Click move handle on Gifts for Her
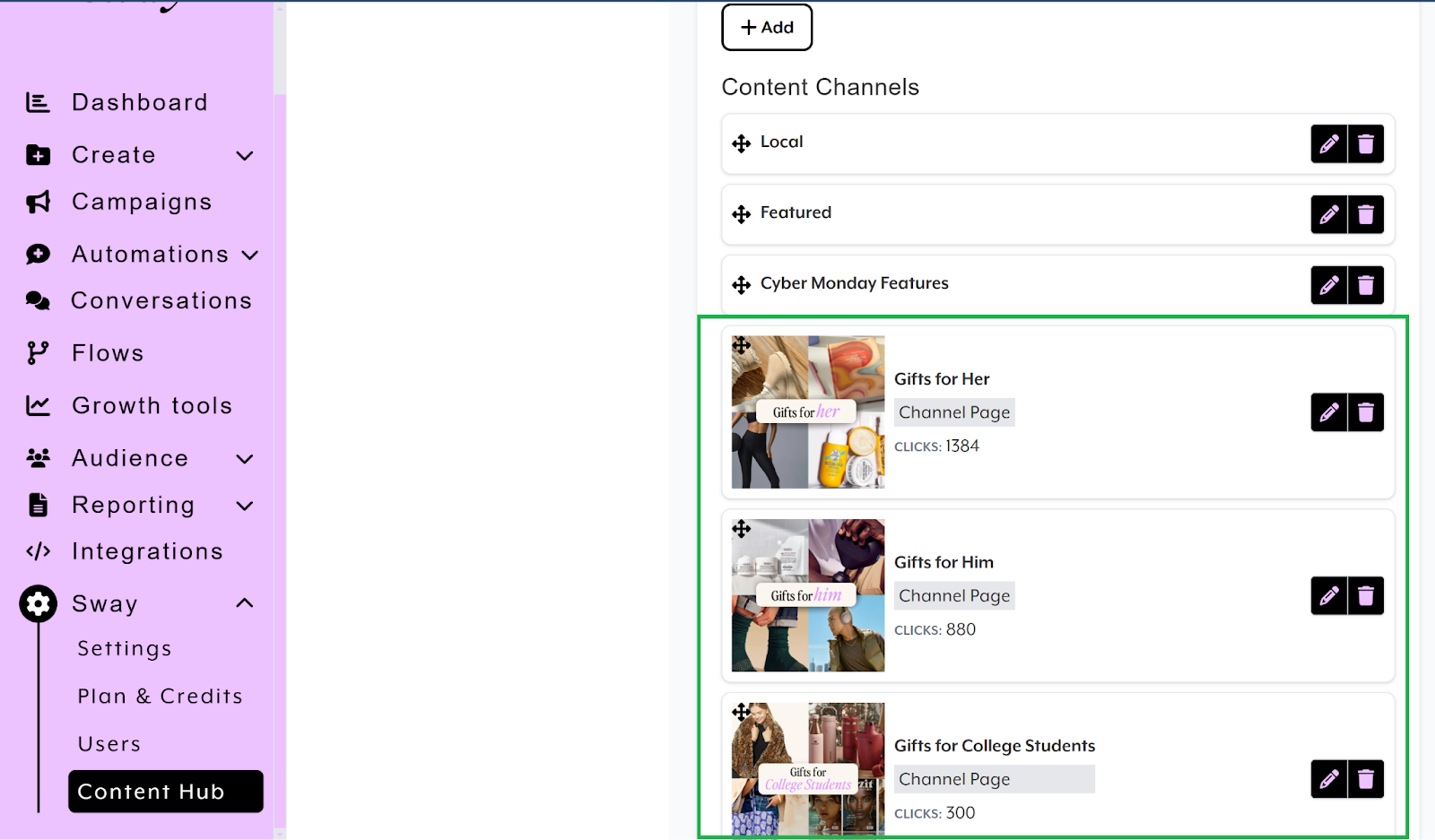Screen dimensions: 1435x840 tap(741, 345)
